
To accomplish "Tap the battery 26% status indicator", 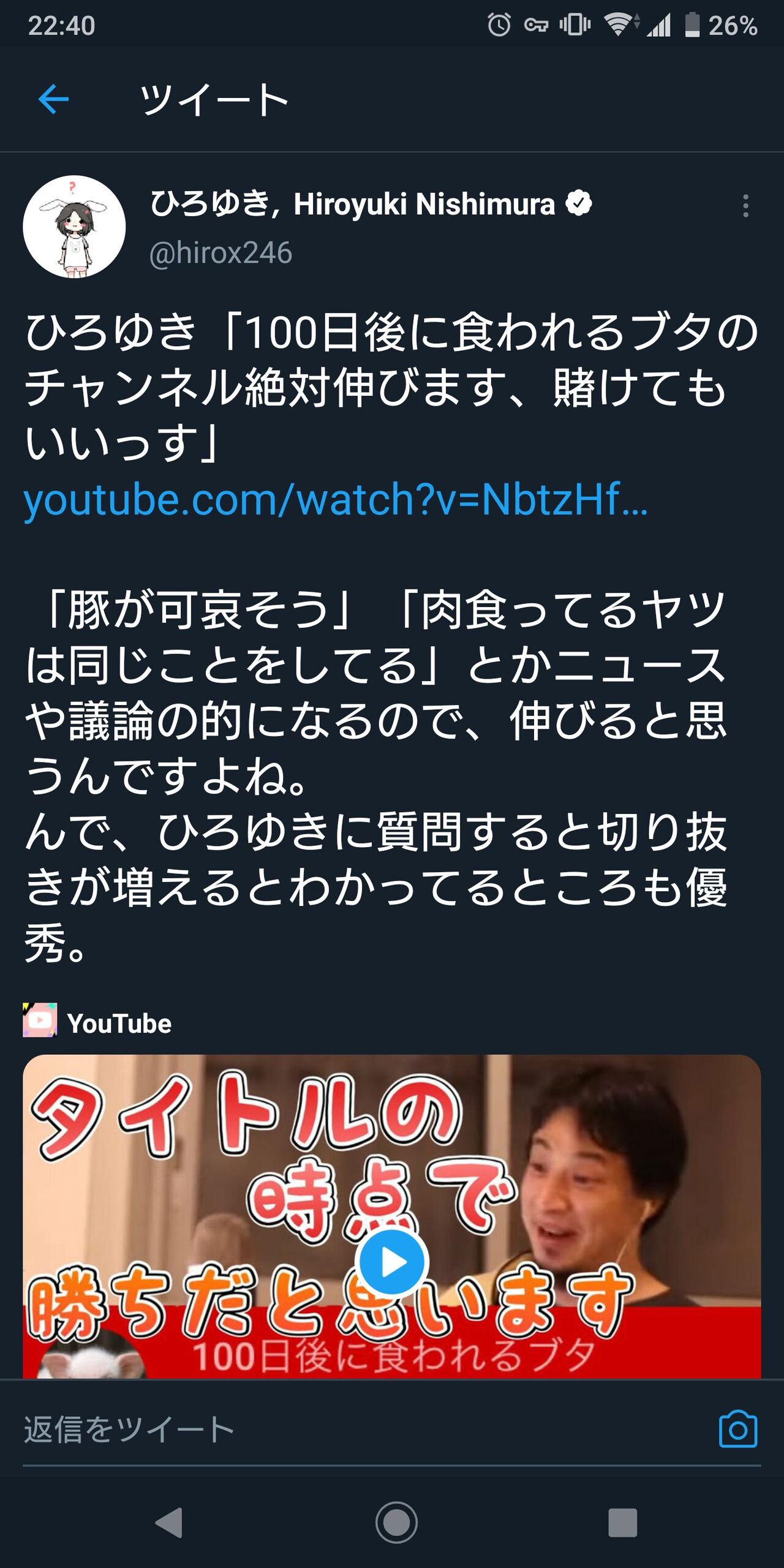I will tap(721, 26).
